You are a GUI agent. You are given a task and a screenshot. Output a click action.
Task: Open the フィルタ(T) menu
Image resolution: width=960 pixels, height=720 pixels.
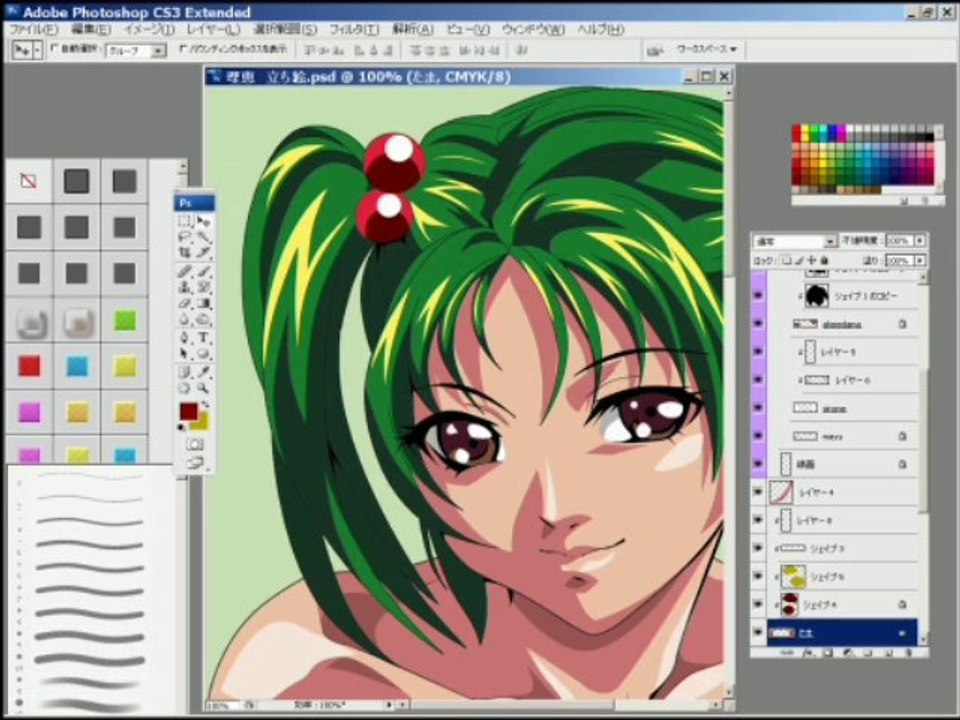tap(354, 29)
